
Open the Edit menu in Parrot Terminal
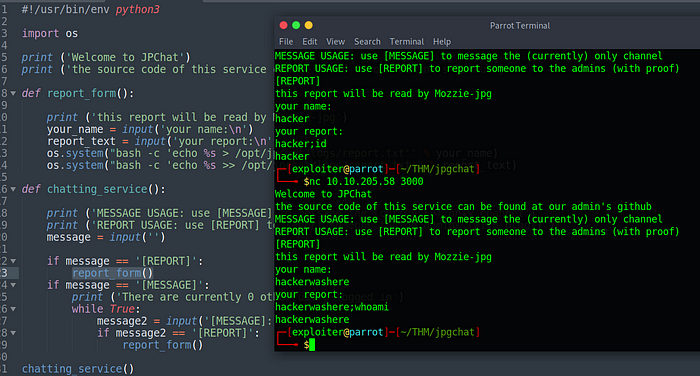point(309,42)
